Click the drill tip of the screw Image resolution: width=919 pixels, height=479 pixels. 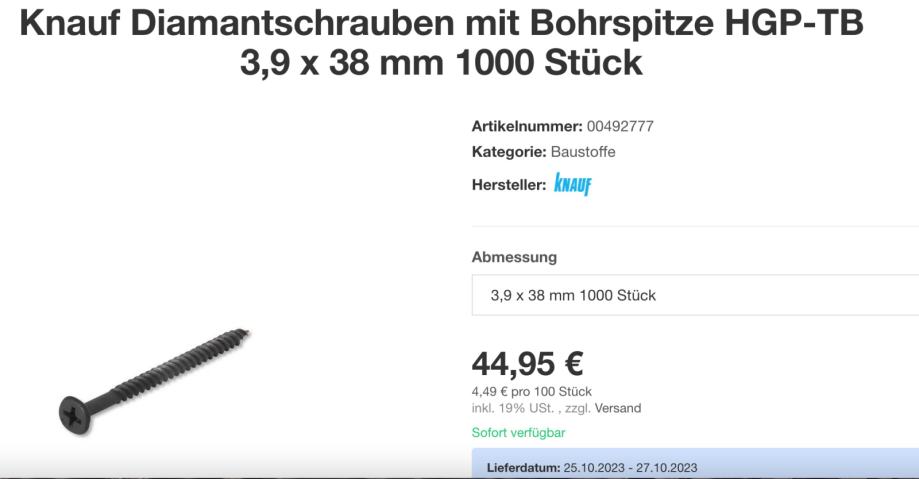pyautogui.click(x=244, y=333)
